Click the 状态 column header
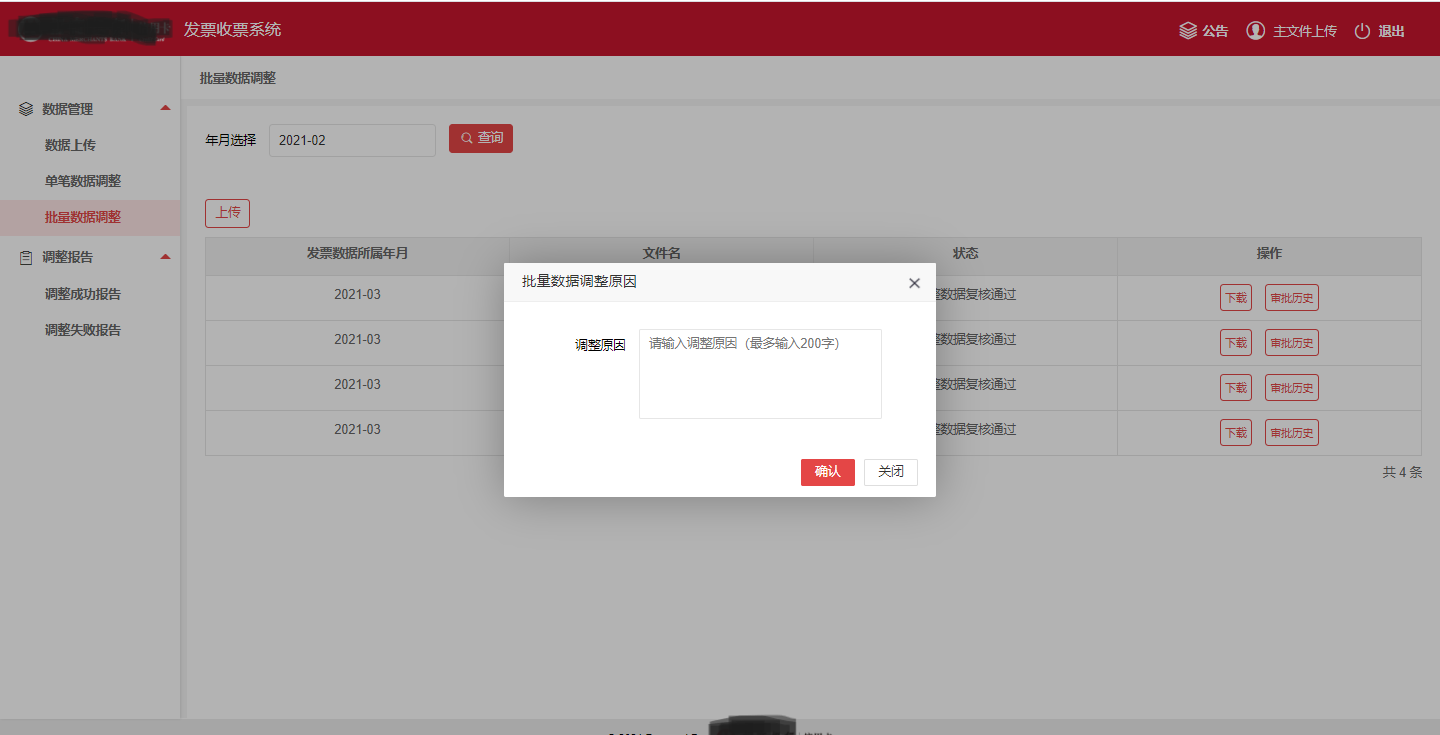The width and height of the screenshot is (1440, 735). coord(965,254)
